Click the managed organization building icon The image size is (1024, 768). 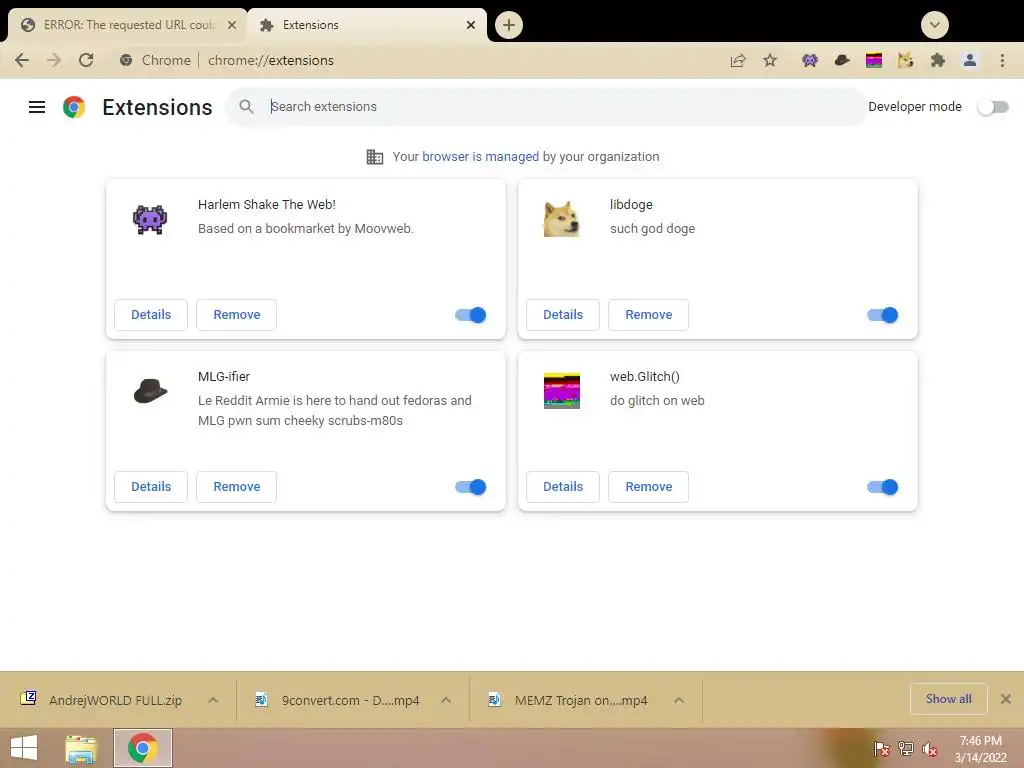coord(375,157)
